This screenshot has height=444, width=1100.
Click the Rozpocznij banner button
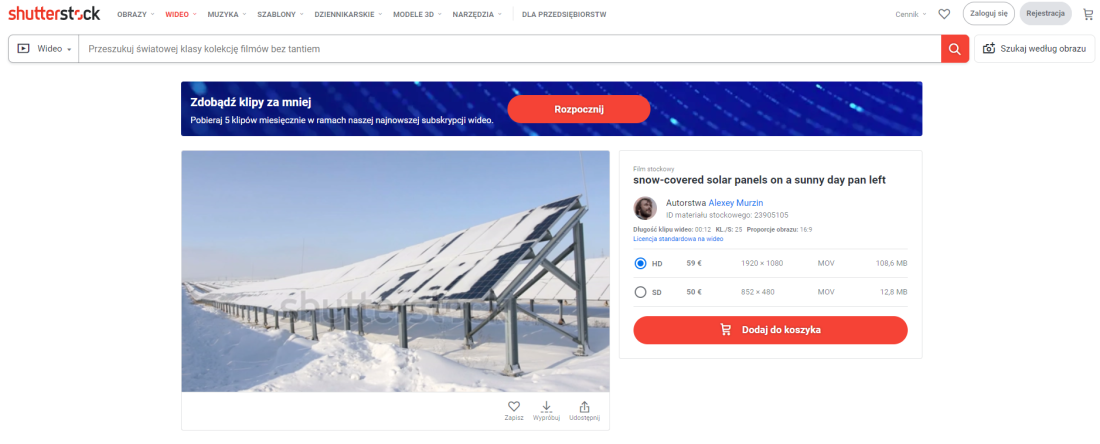tap(579, 109)
